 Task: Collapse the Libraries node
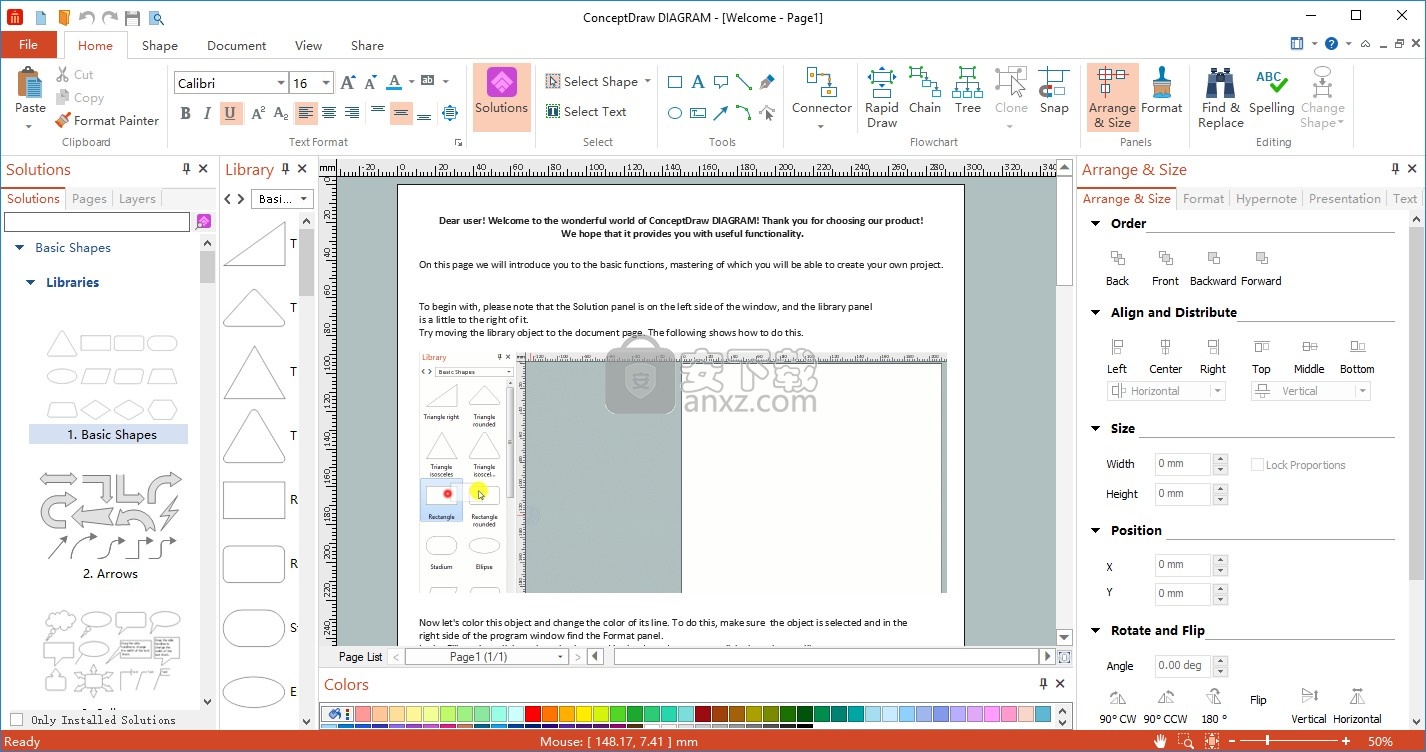coord(30,283)
